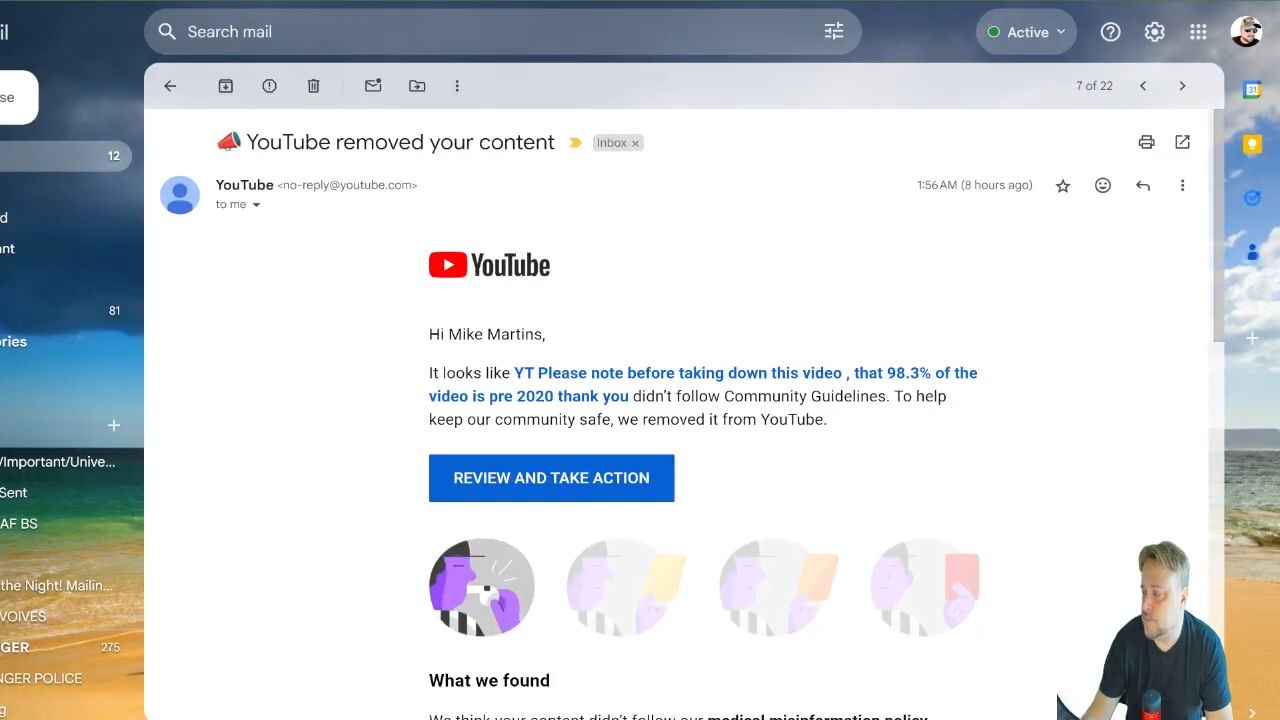Archive this YouTube email

coord(226,86)
